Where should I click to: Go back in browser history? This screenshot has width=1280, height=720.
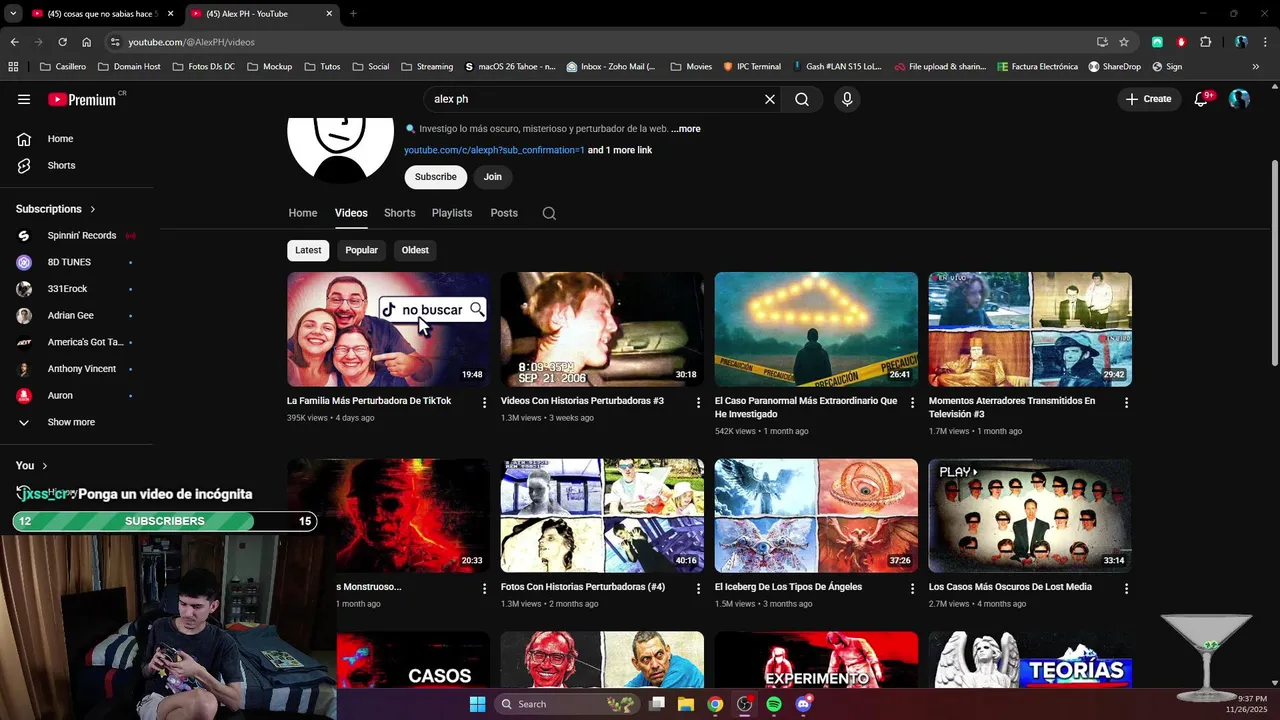coord(14,42)
